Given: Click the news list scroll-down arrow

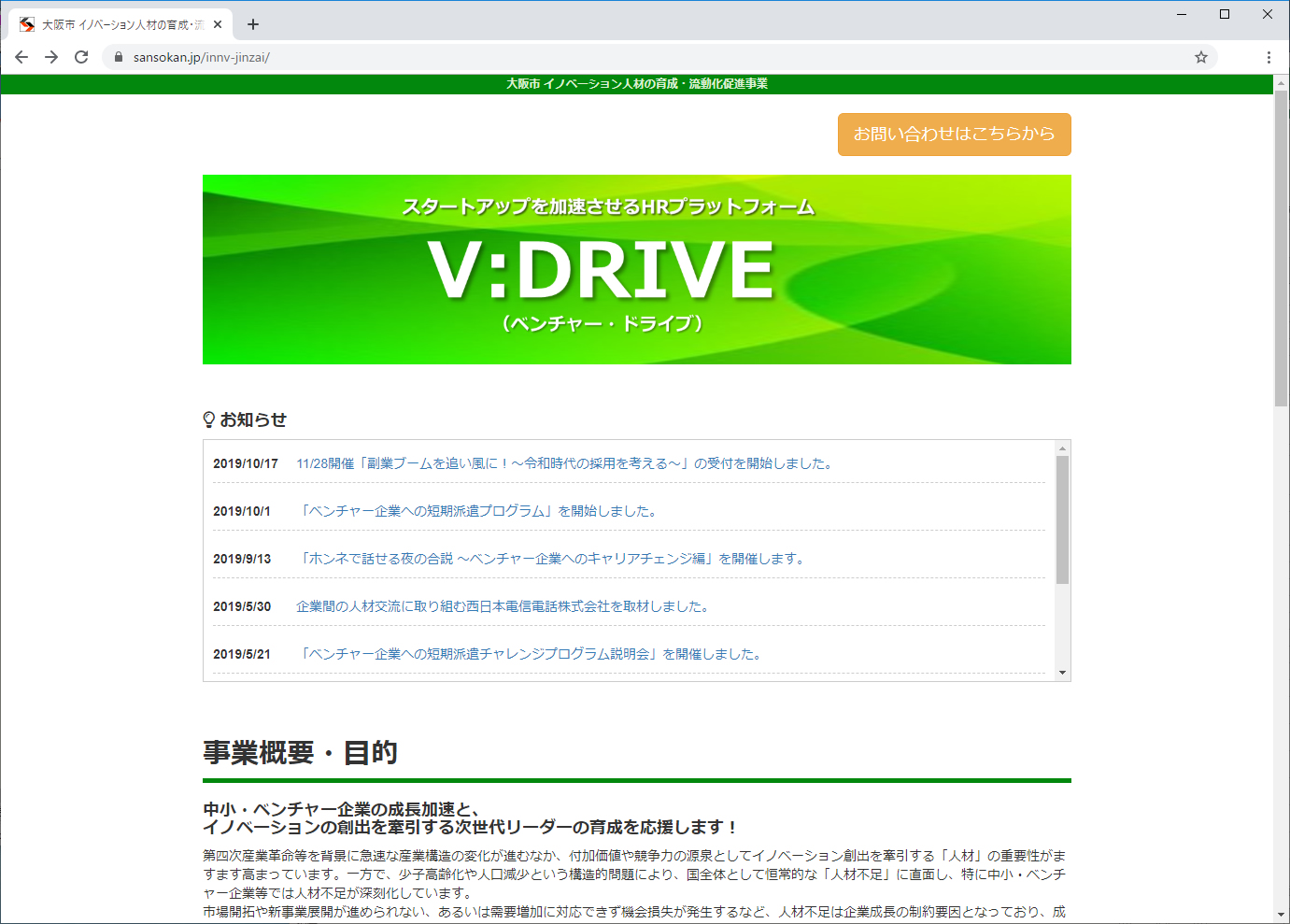Looking at the screenshot, I should click(1062, 673).
